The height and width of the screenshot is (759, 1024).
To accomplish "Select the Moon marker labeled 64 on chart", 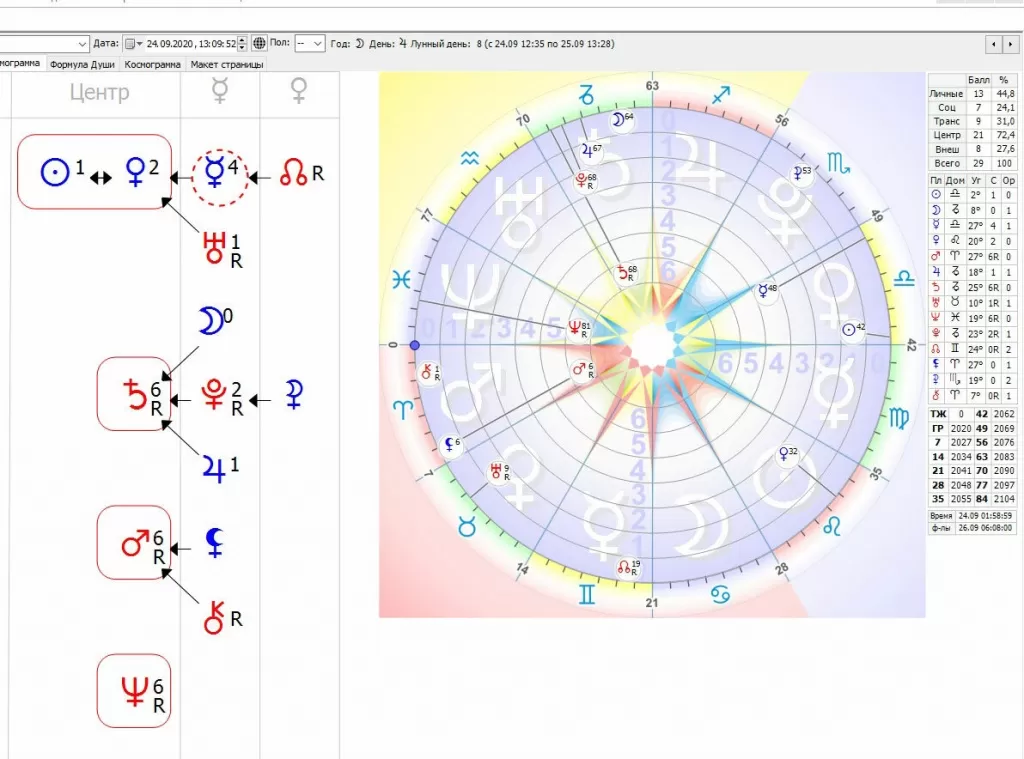I will (x=622, y=119).
